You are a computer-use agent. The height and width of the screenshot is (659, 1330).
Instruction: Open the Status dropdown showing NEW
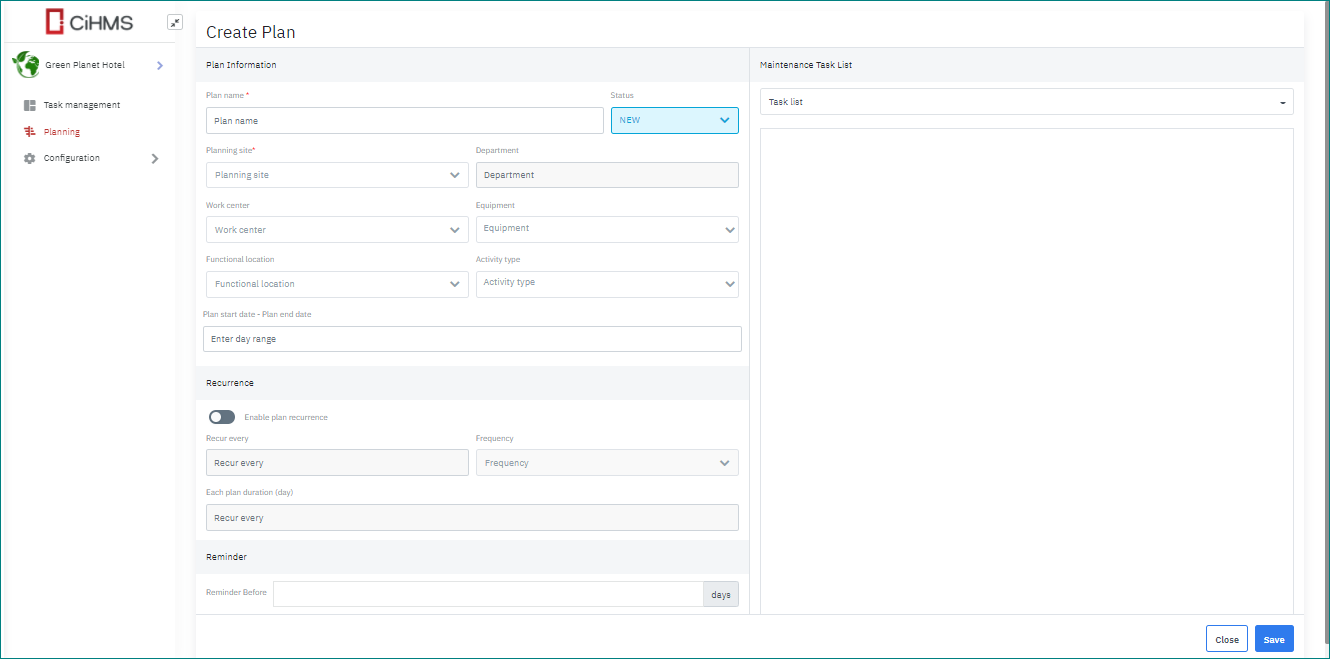[674, 120]
